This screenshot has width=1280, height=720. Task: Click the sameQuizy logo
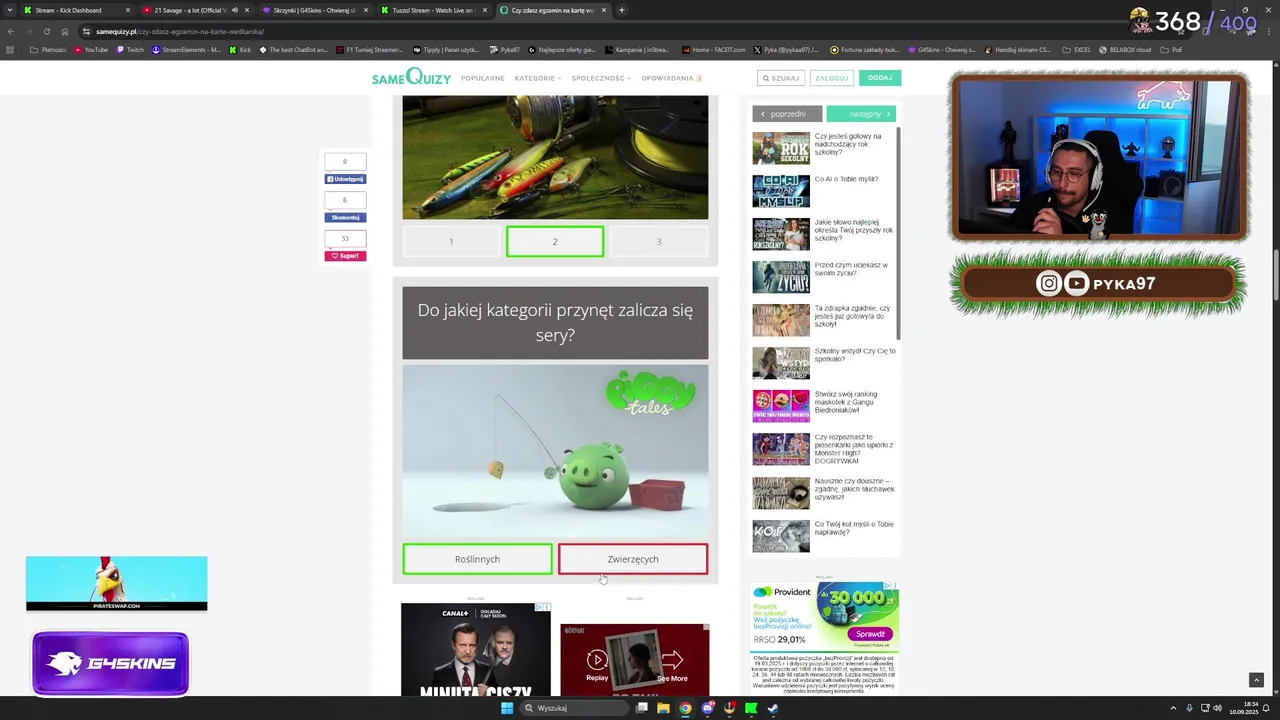coord(411,77)
